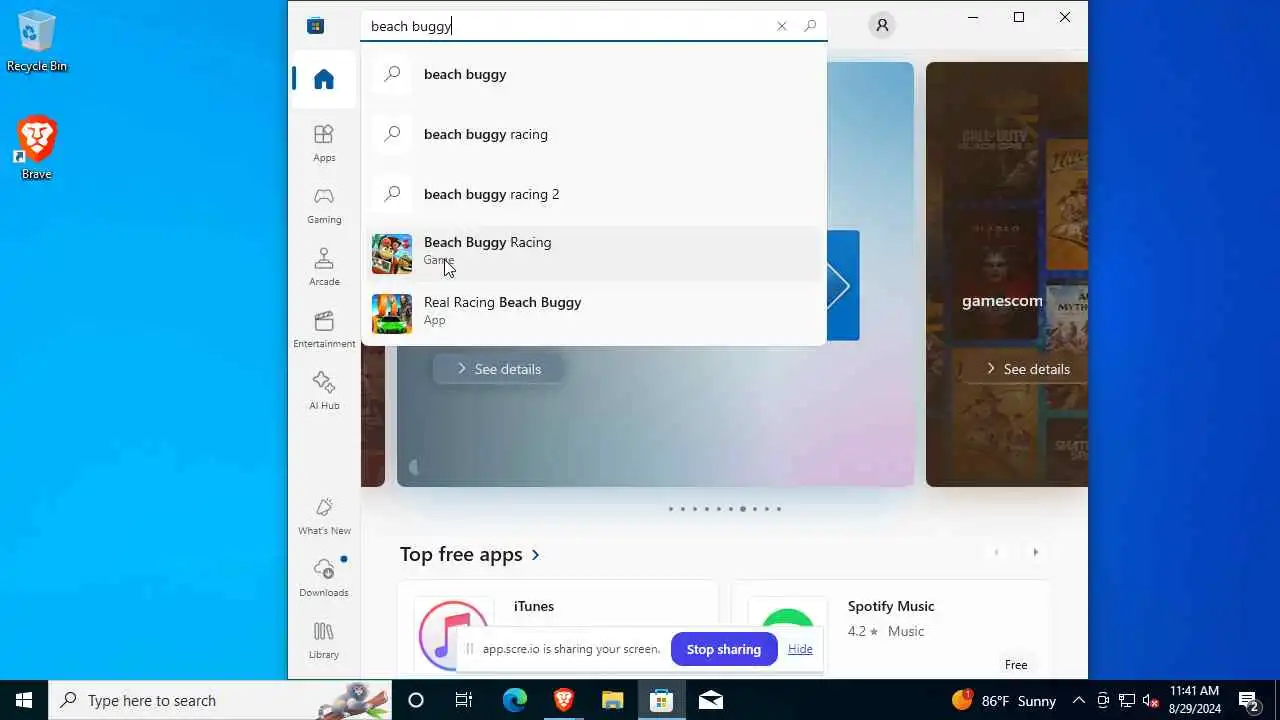Click See details on the gamescom banner
This screenshot has width=1280, height=720.
[1027, 369]
